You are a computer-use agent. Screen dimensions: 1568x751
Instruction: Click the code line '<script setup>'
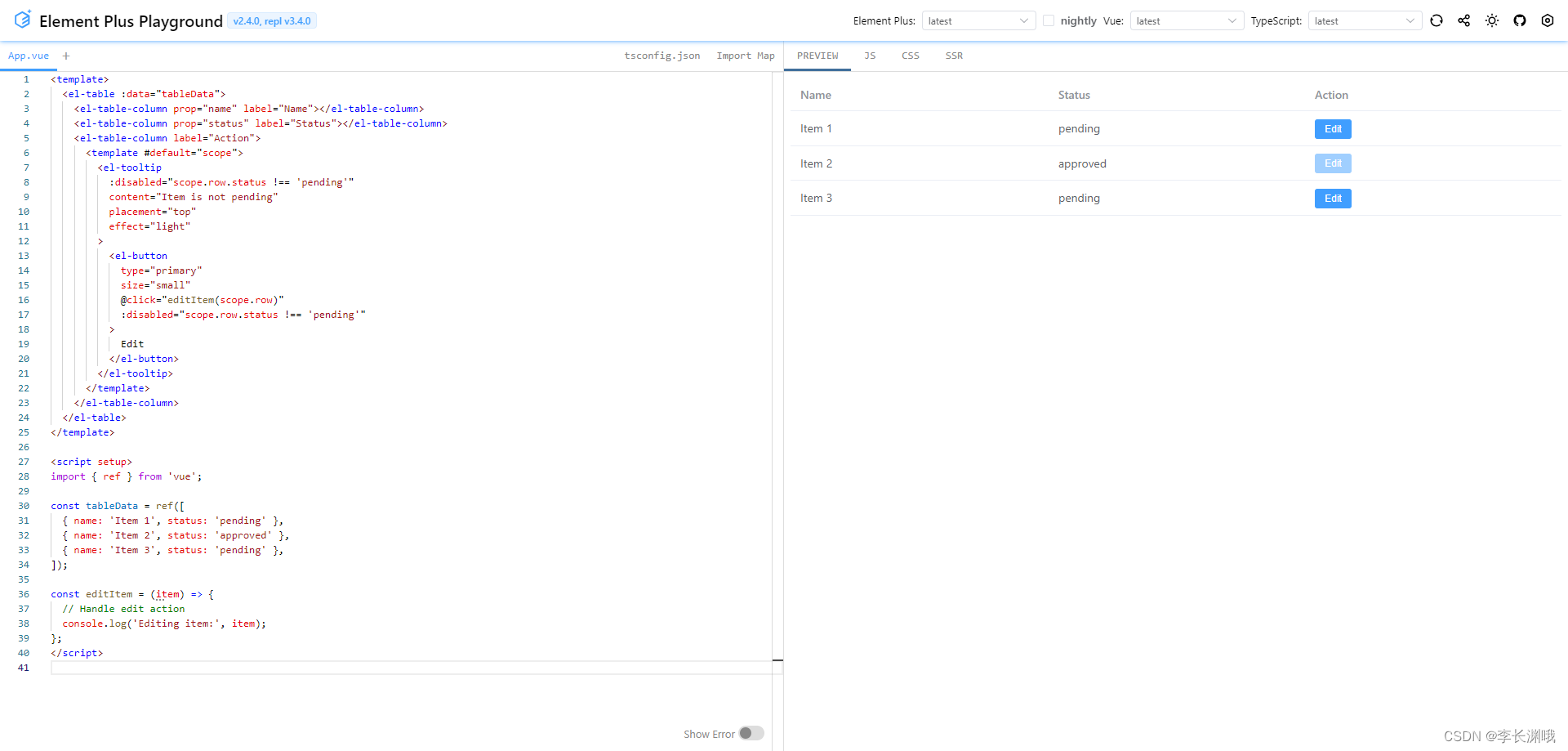pos(91,462)
